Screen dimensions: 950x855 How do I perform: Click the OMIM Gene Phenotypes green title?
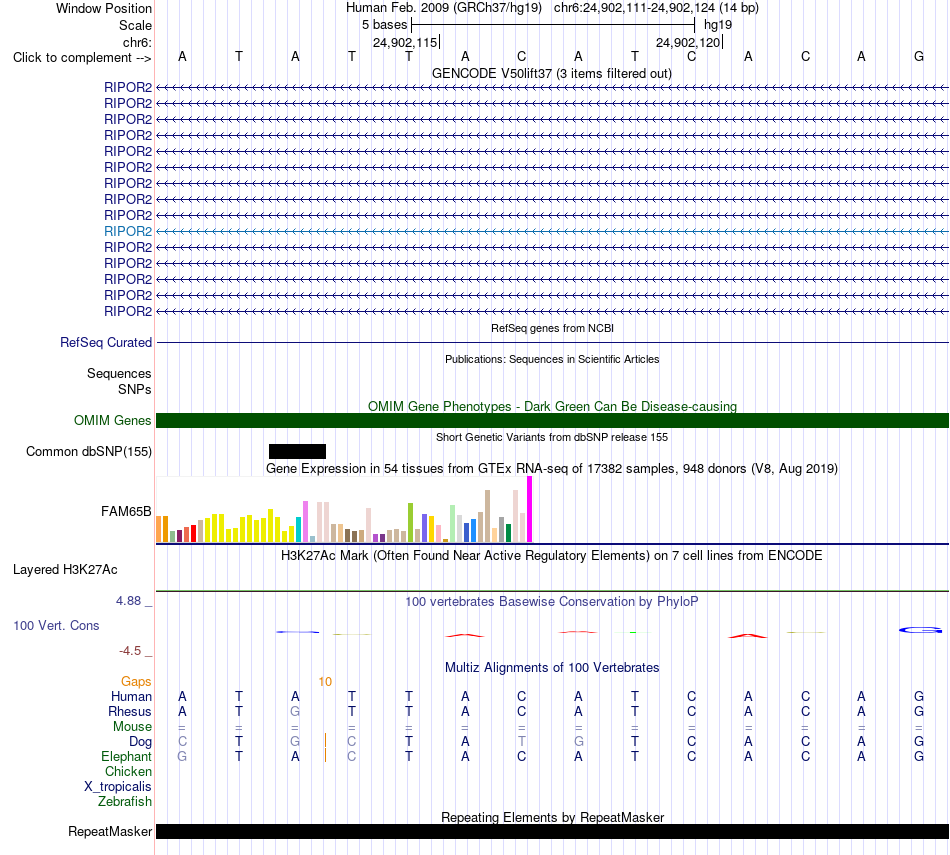552,407
